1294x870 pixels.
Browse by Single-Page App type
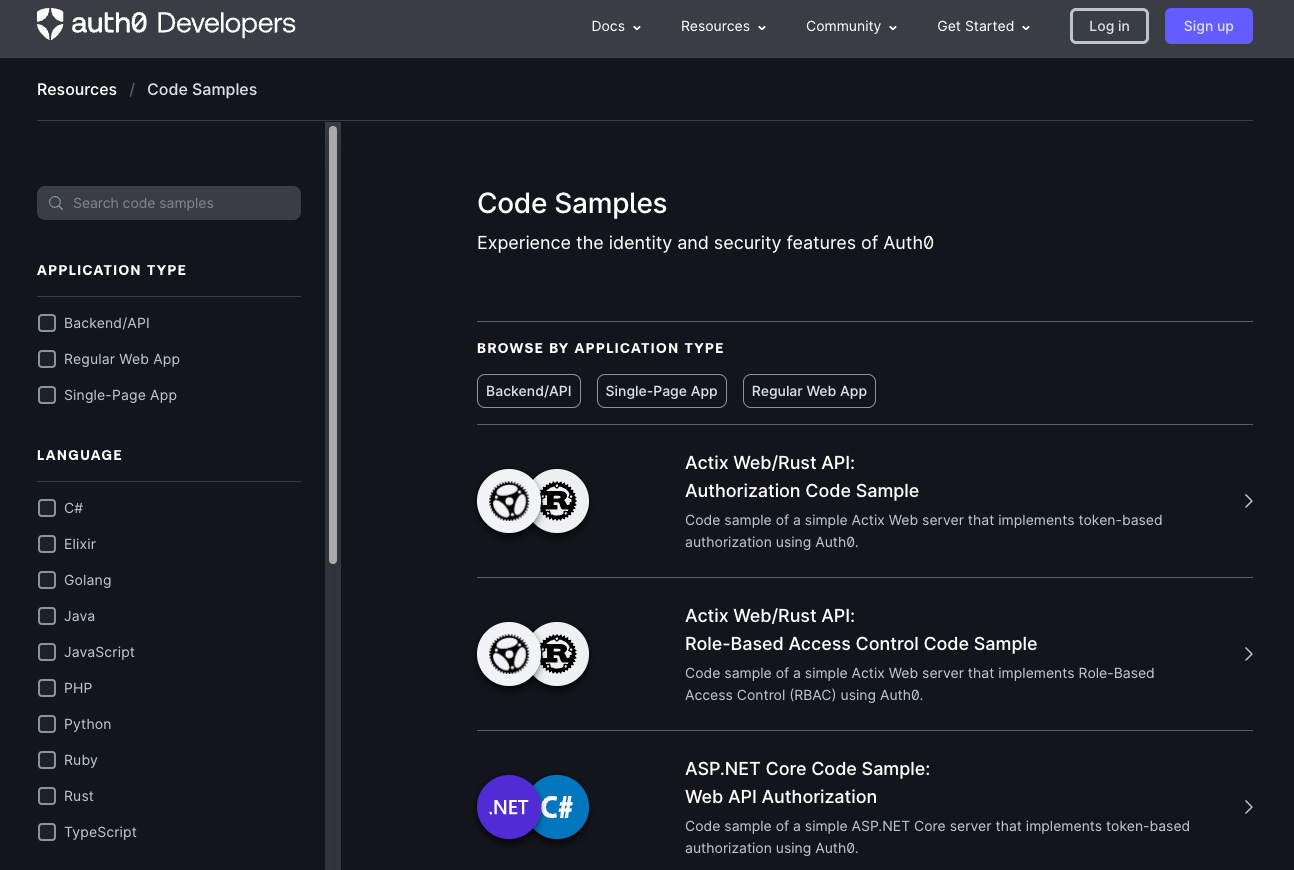point(662,391)
